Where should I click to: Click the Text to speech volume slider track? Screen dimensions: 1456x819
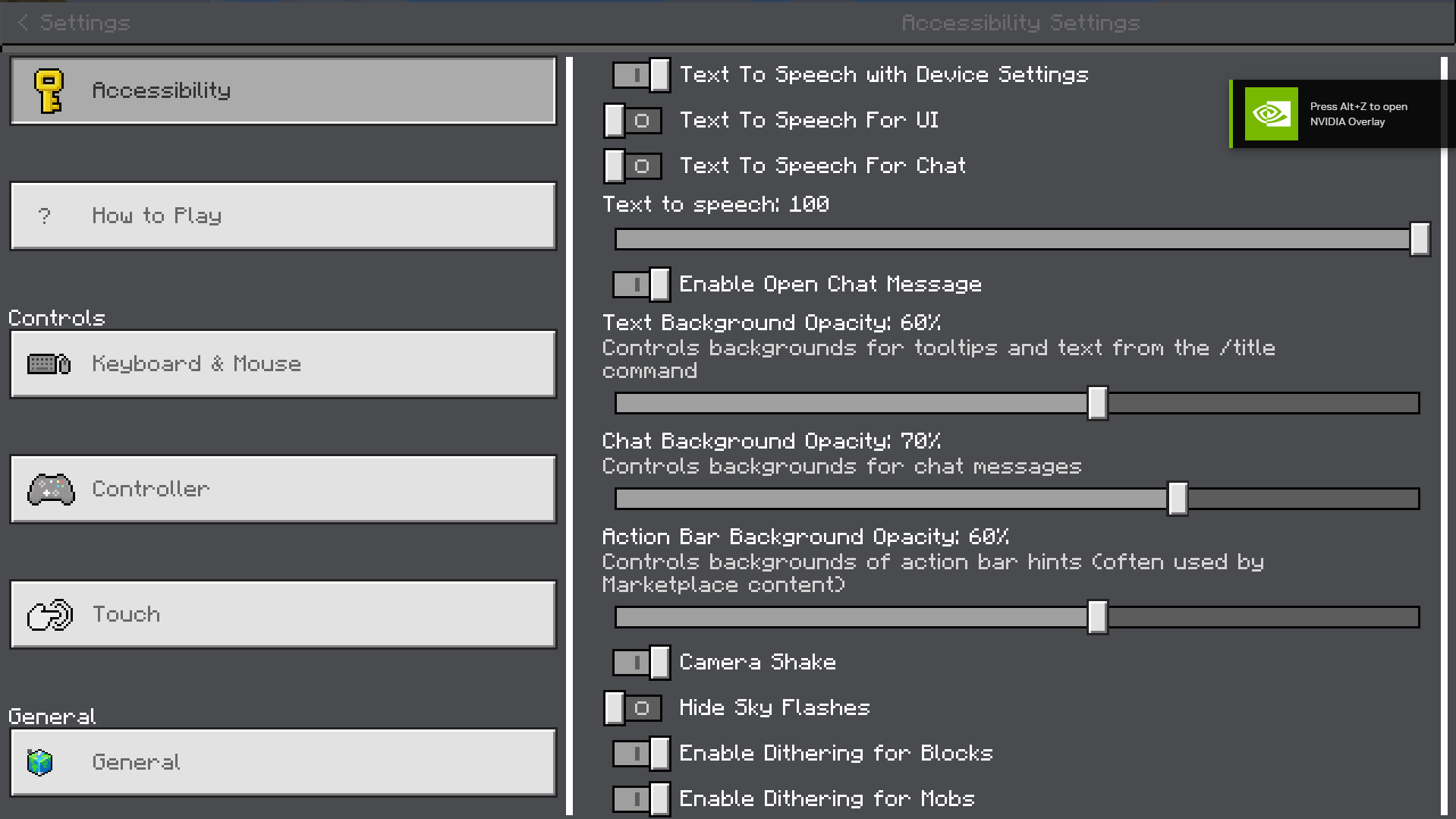click(x=986, y=240)
